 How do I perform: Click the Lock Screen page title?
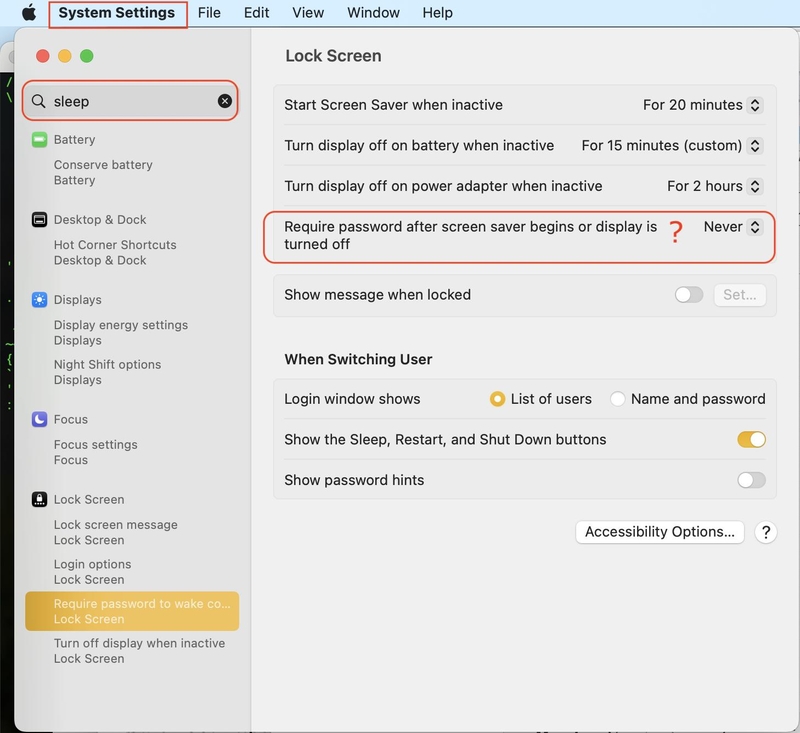333,56
